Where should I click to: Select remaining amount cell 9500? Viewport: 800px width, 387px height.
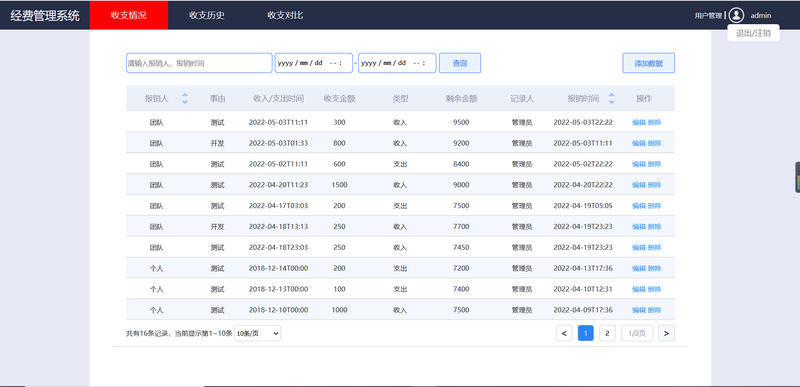(x=461, y=122)
